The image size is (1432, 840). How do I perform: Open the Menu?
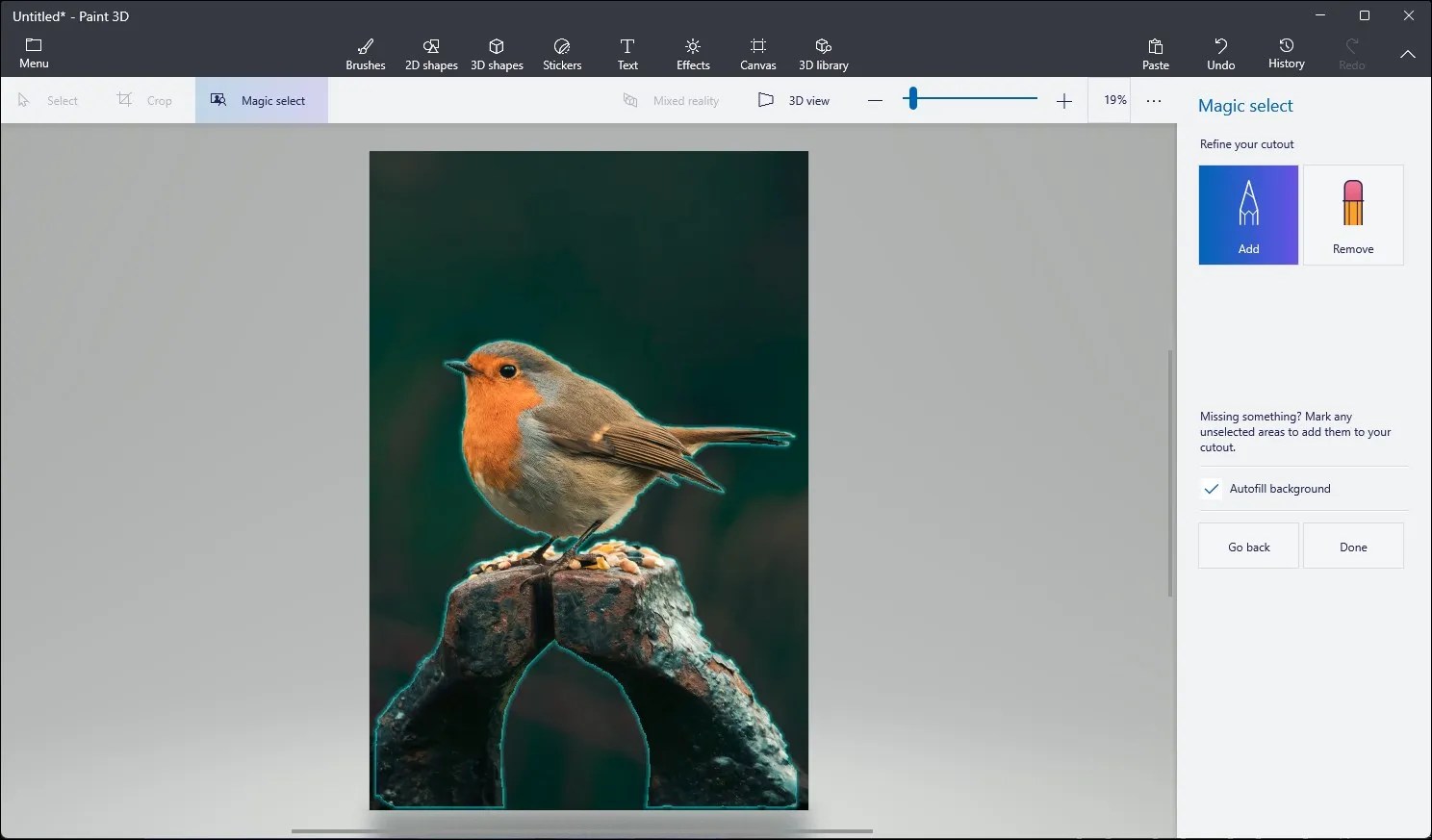point(34,51)
